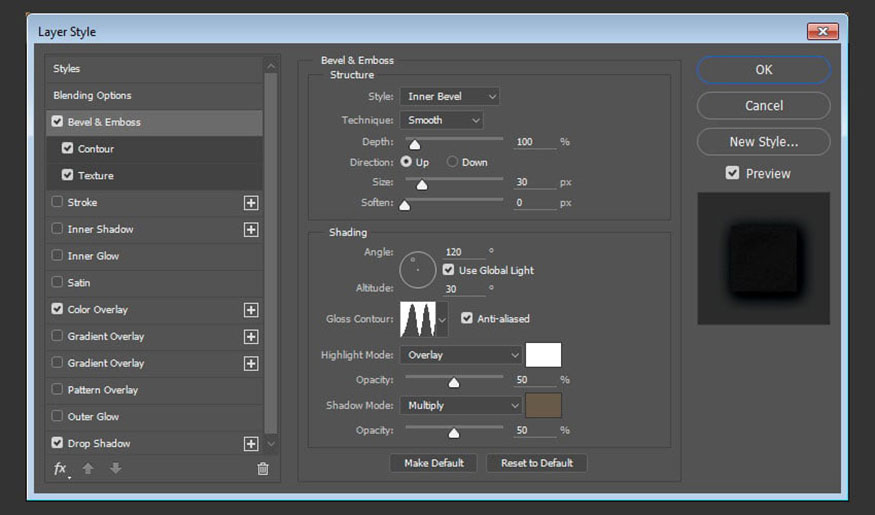The height and width of the screenshot is (515, 875).
Task: Click the Depth percentage input field
Action: (535, 142)
